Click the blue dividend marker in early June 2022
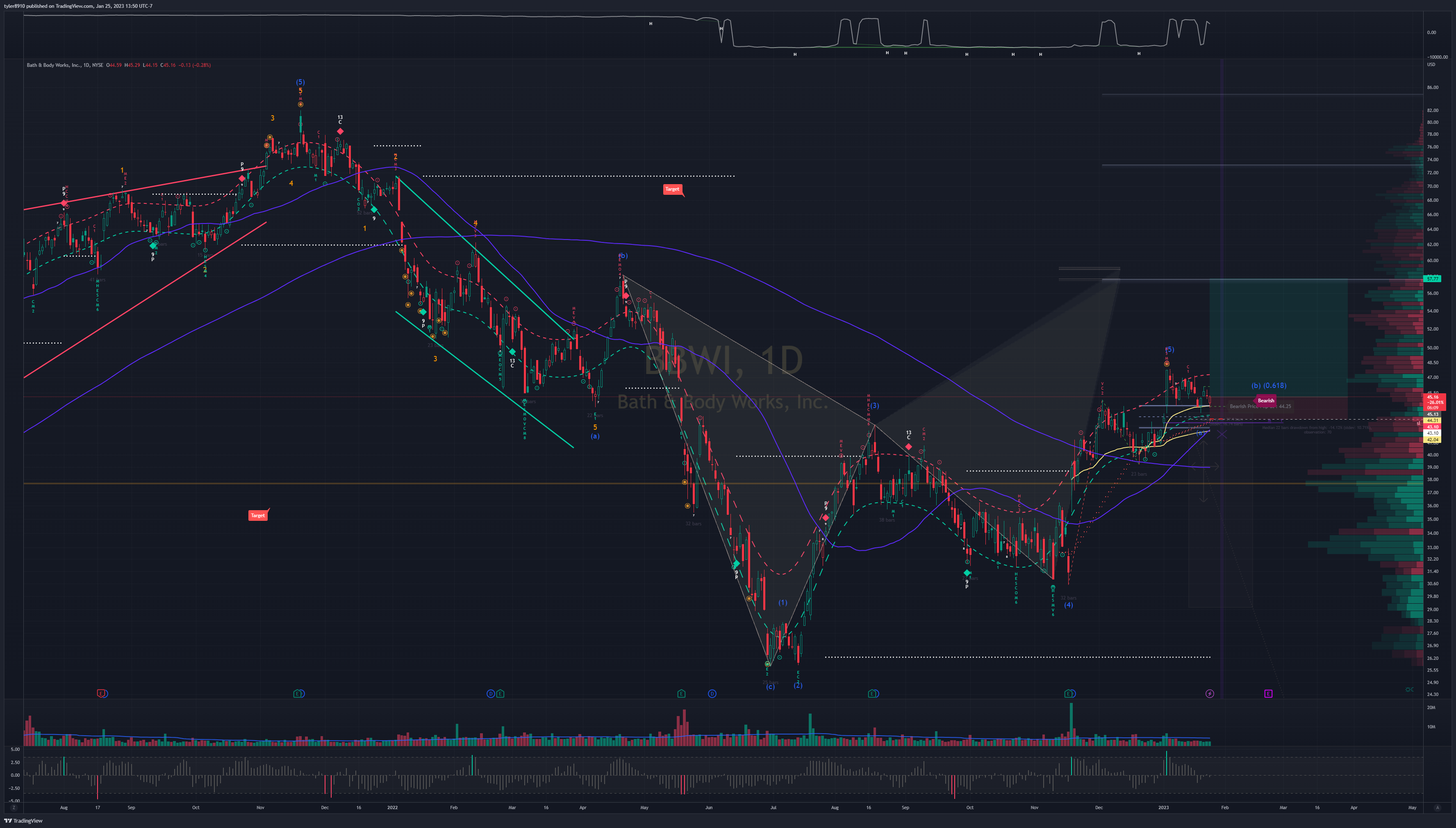The height and width of the screenshot is (828, 1456). 712,693
